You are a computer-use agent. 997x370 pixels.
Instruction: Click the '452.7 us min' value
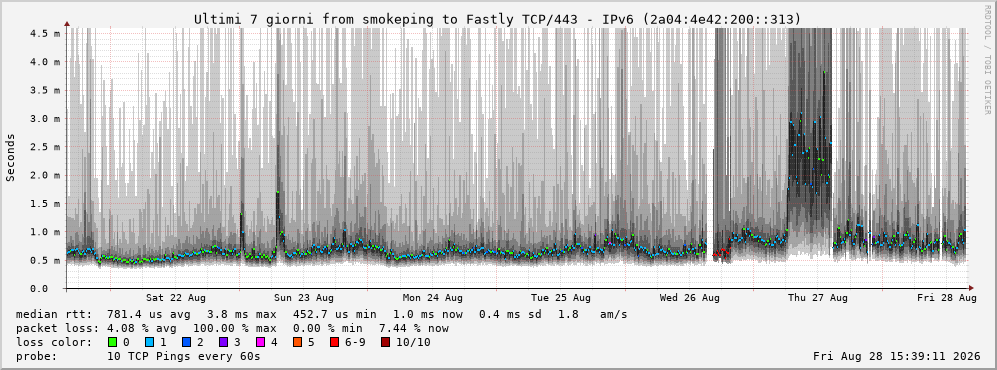pos(334,314)
